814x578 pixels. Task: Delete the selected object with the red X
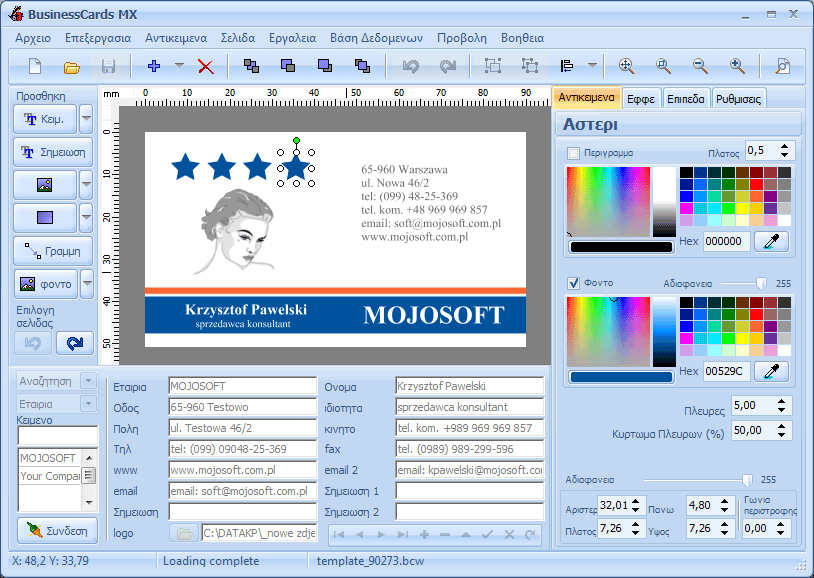[206, 66]
